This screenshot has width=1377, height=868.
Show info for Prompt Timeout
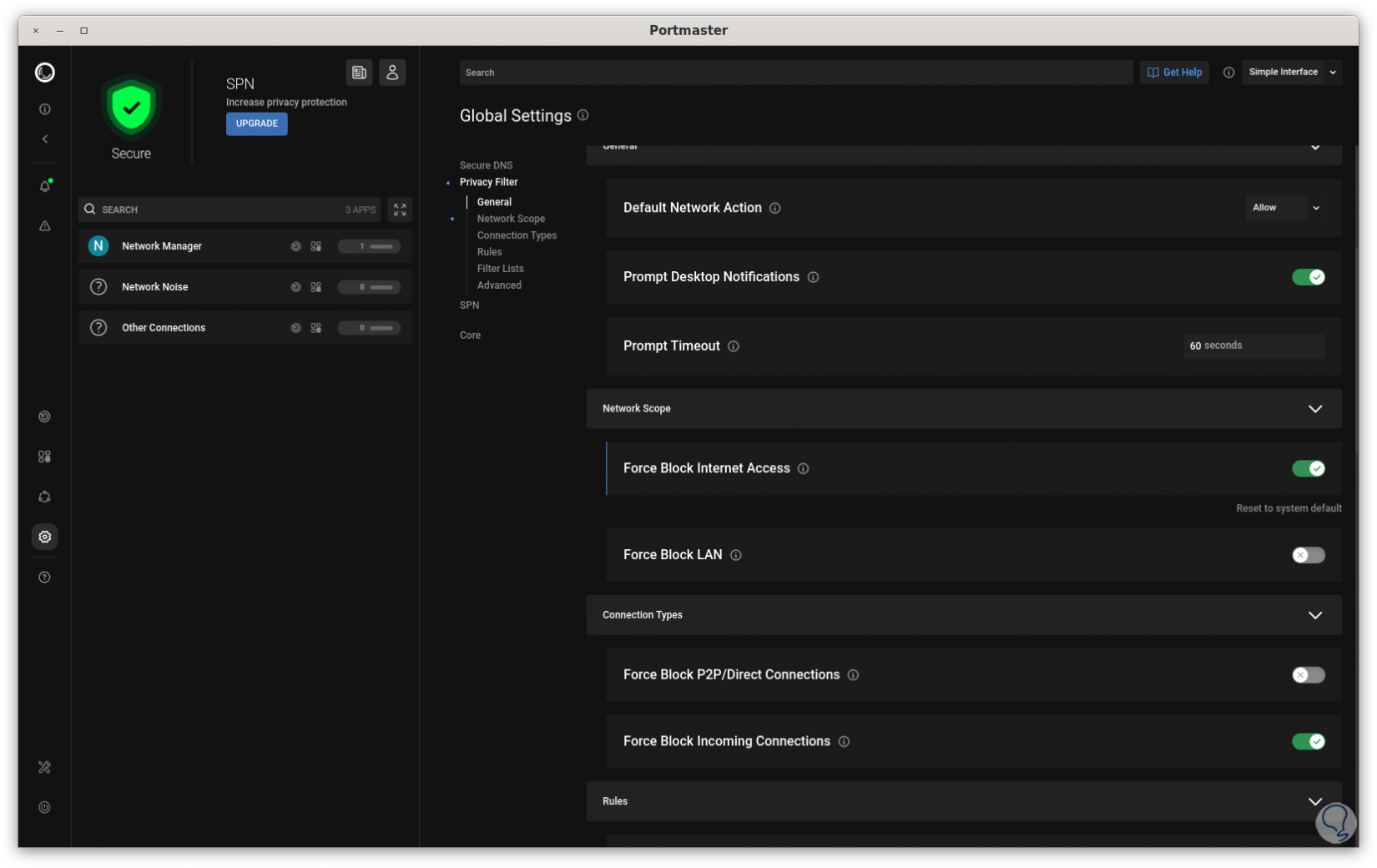[x=734, y=346]
